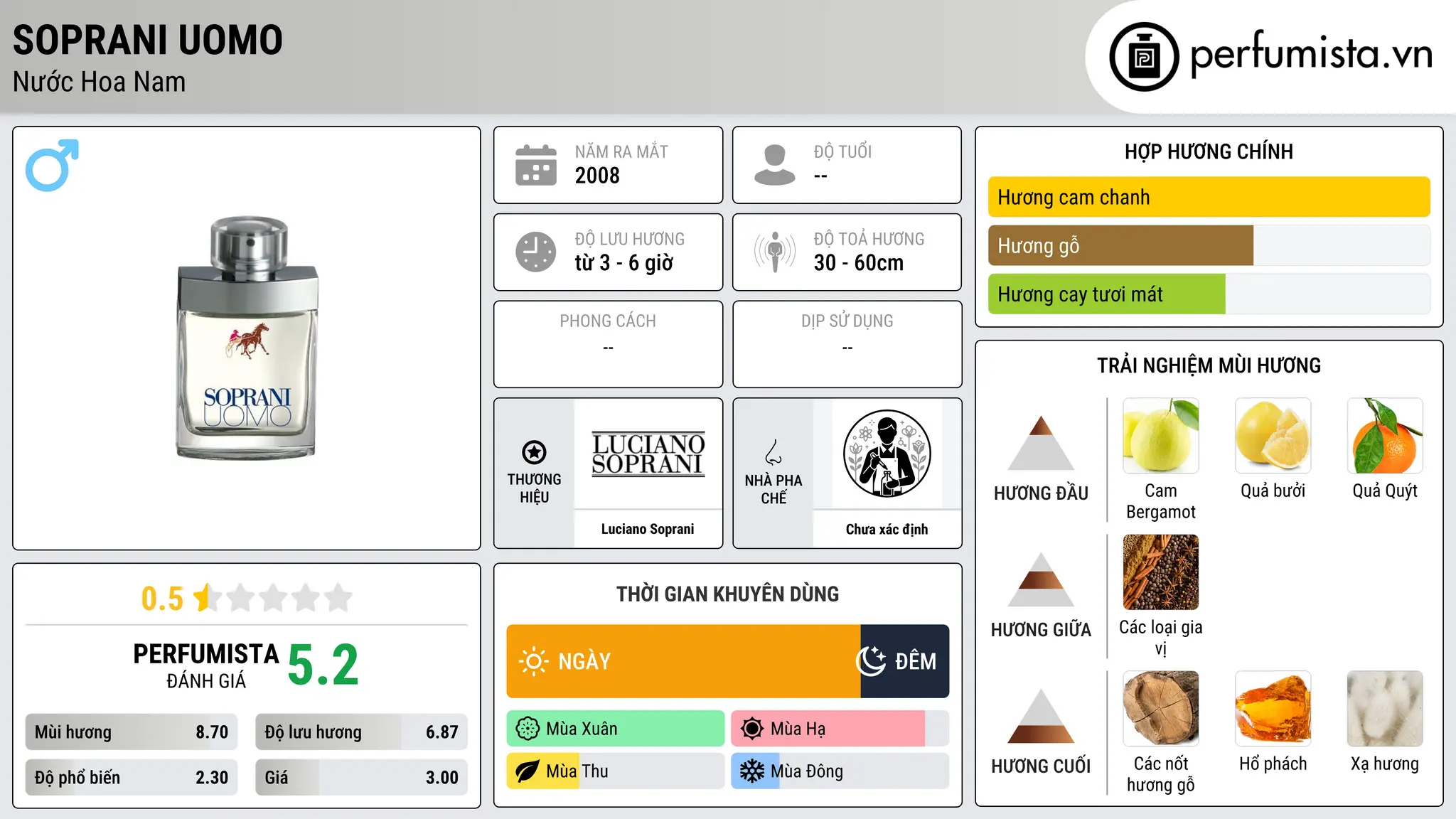Click the Hương đầu pyramid icon

(x=1041, y=443)
